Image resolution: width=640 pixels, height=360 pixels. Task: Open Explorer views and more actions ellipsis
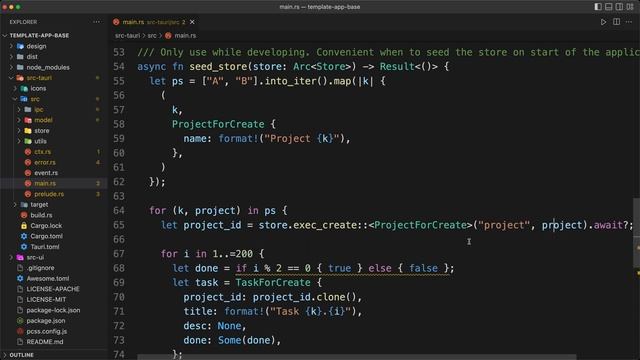pos(96,22)
